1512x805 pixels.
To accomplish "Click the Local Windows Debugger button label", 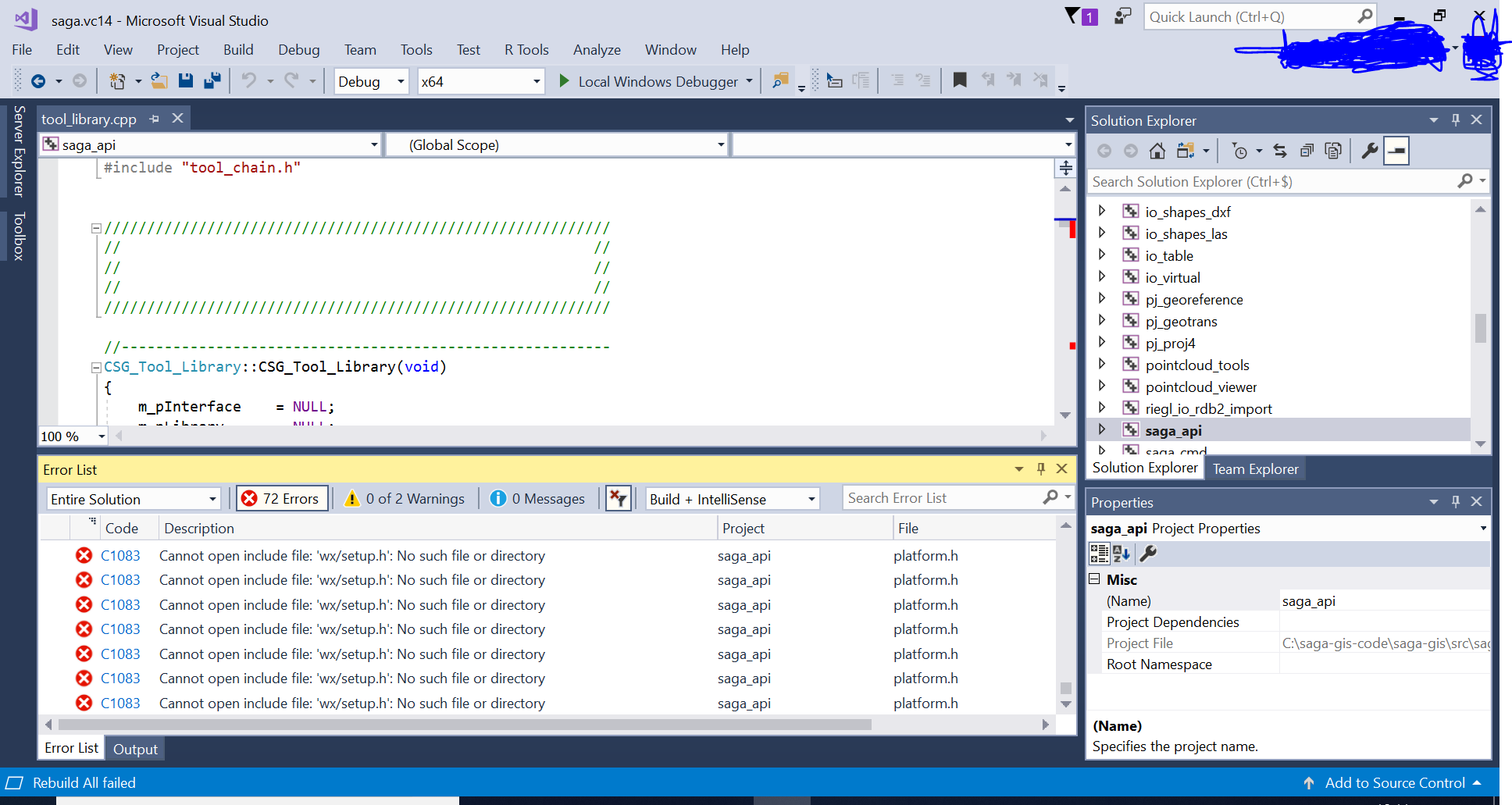I will 658,81.
